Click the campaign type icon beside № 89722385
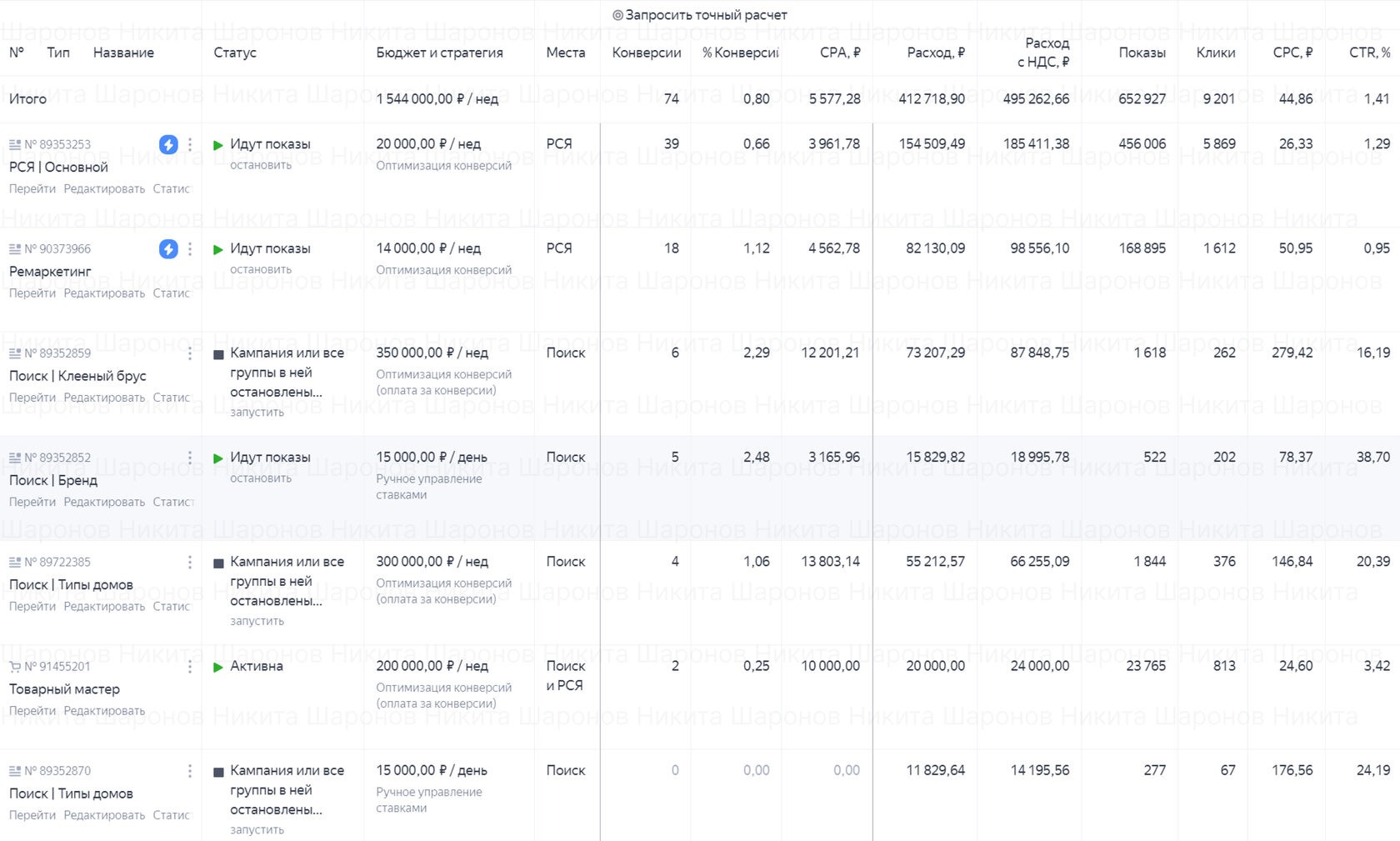1400x841 pixels. tap(15, 563)
